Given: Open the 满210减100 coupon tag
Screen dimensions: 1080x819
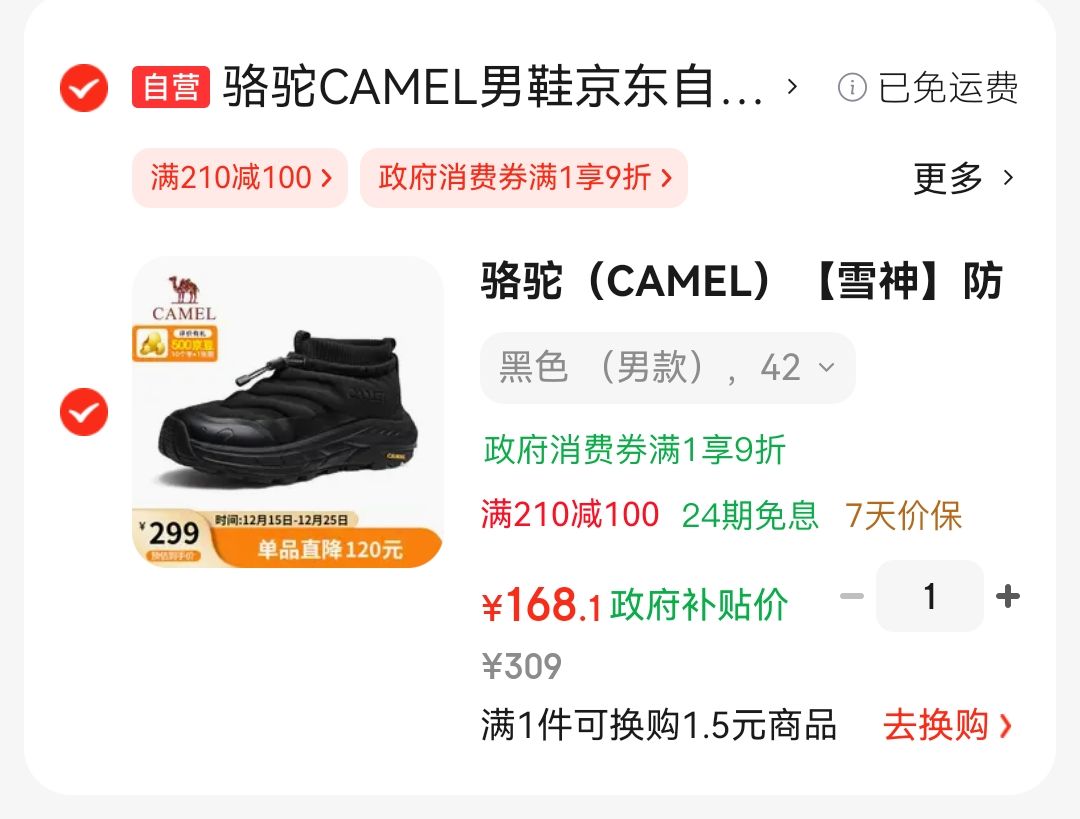Looking at the screenshot, I should click(x=240, y=178).
